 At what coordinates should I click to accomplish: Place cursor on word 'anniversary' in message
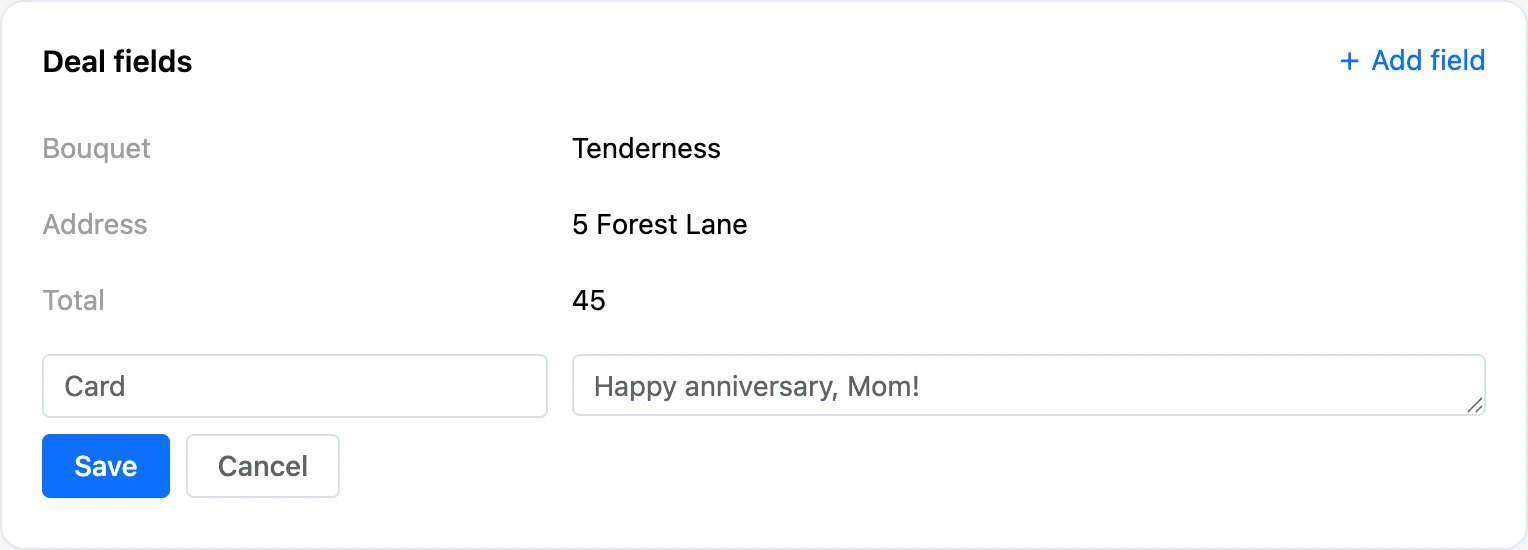(759, 387)
